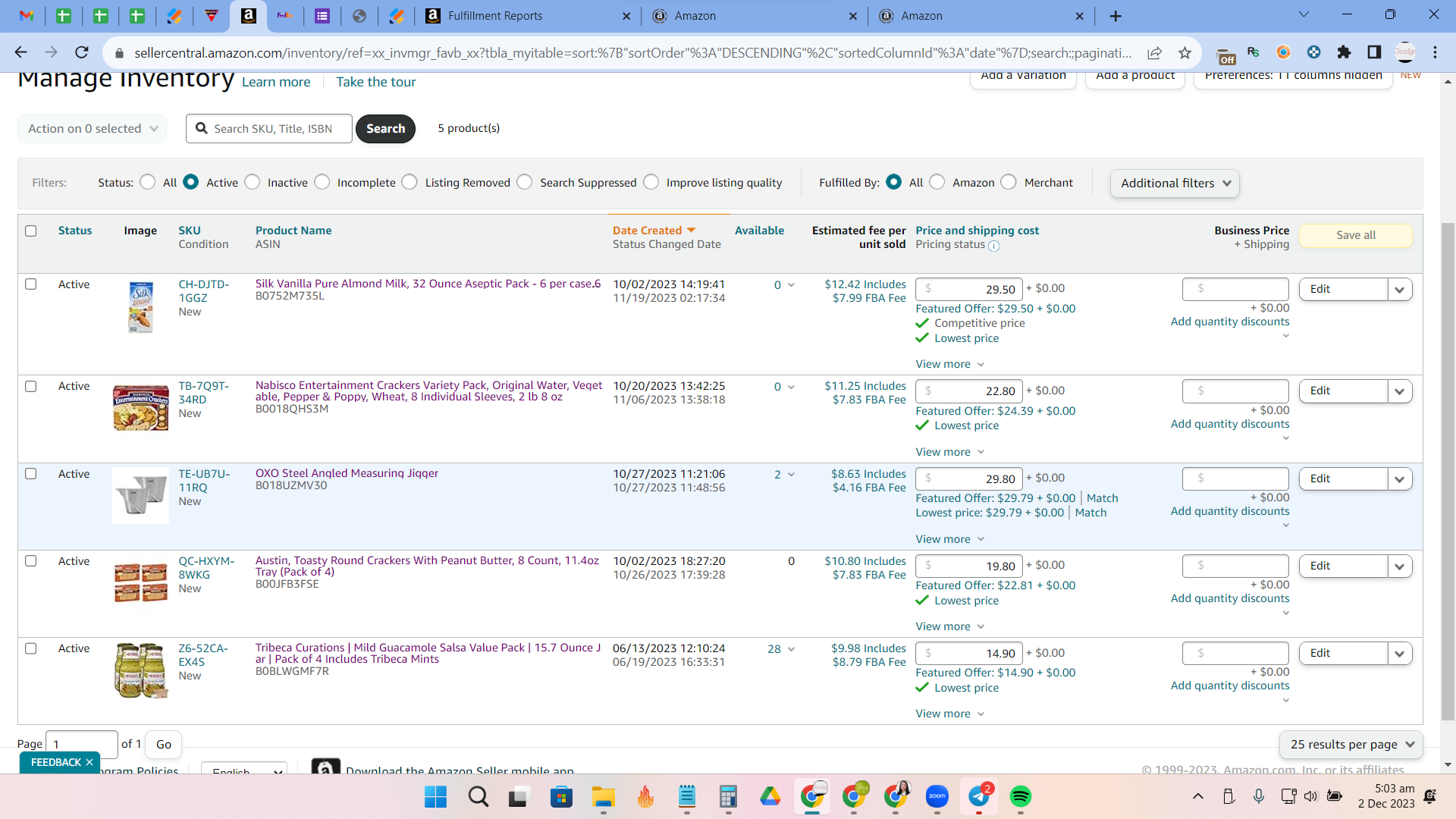1456x819 pixels.
Task: Sort by the Product Name column header
Action: [293, 231]
